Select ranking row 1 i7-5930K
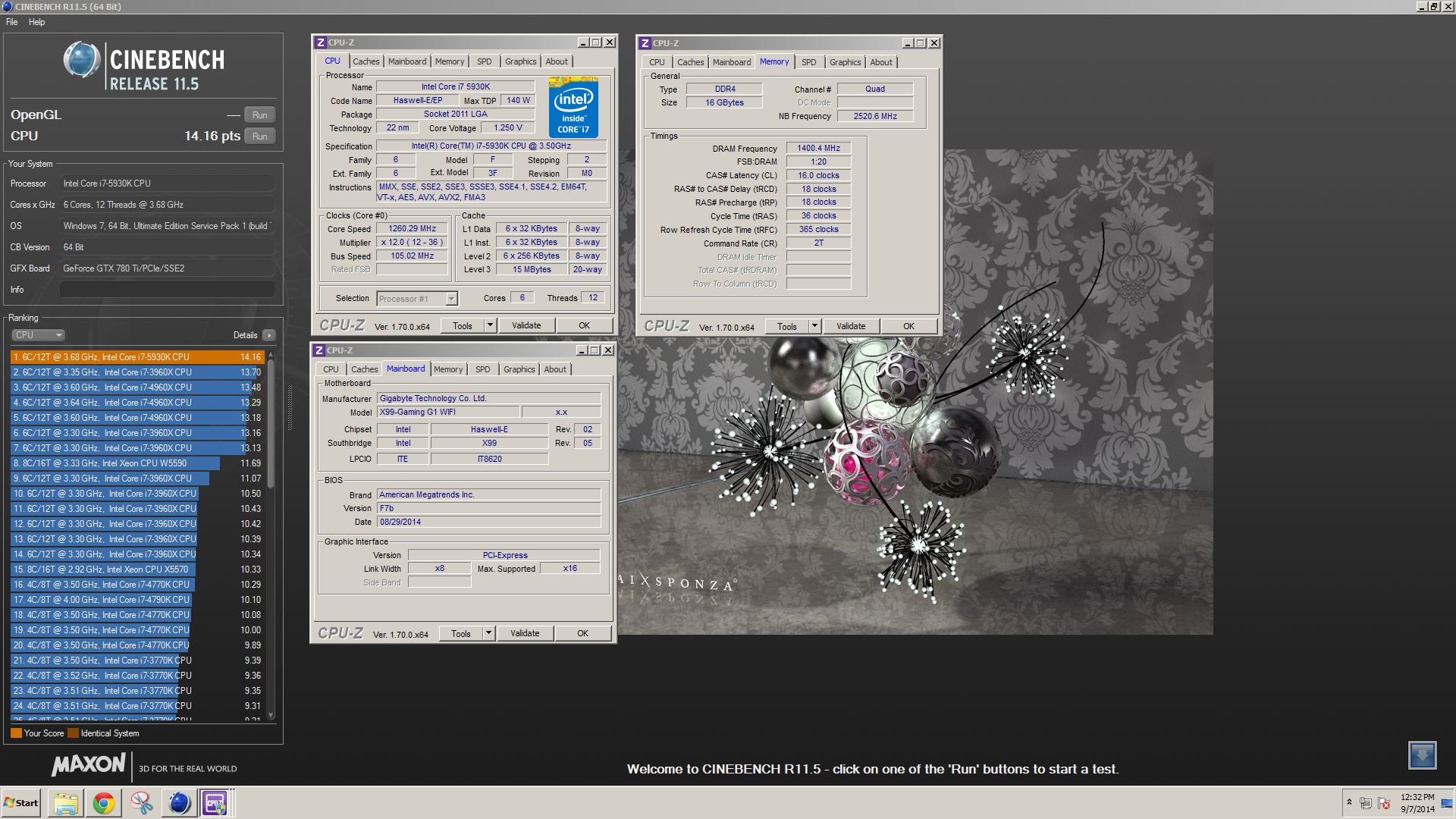This screenshot has width=1456, height=819. pyautogui.click(x=137, y=357)
